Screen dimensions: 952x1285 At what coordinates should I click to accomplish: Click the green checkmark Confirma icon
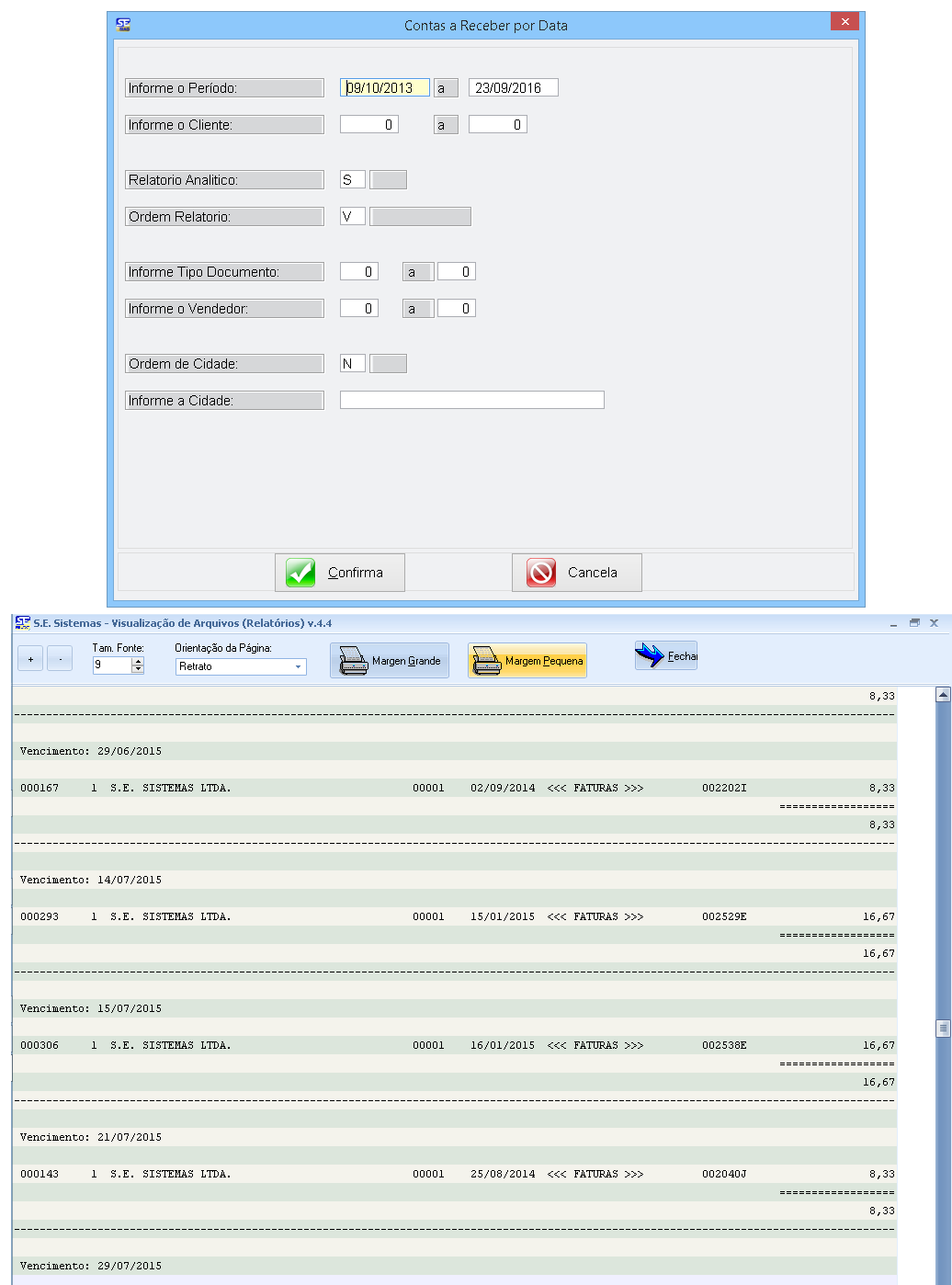[x=300, y=573]
